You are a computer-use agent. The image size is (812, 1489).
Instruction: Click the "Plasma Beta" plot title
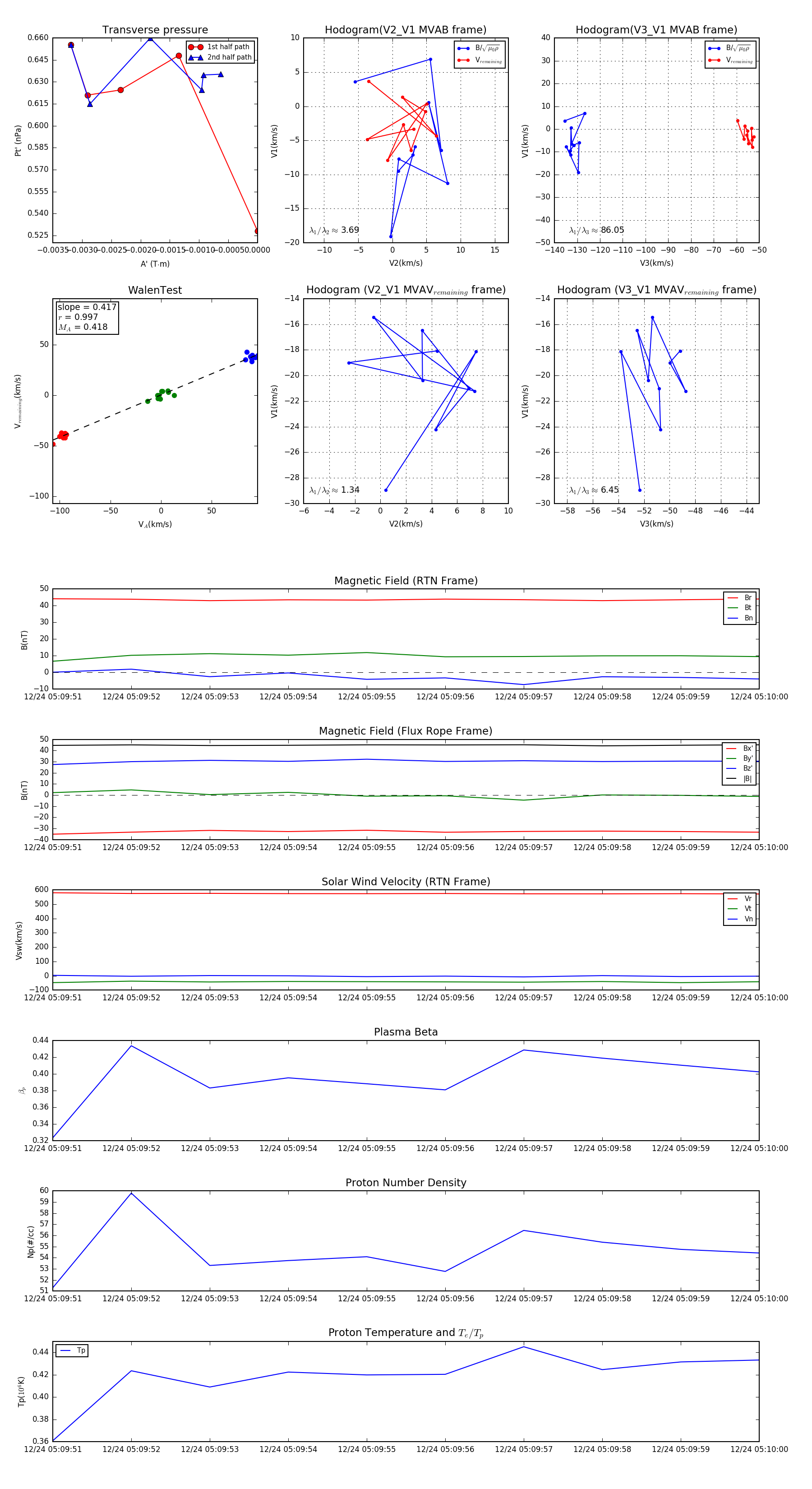click(406, 1032)
